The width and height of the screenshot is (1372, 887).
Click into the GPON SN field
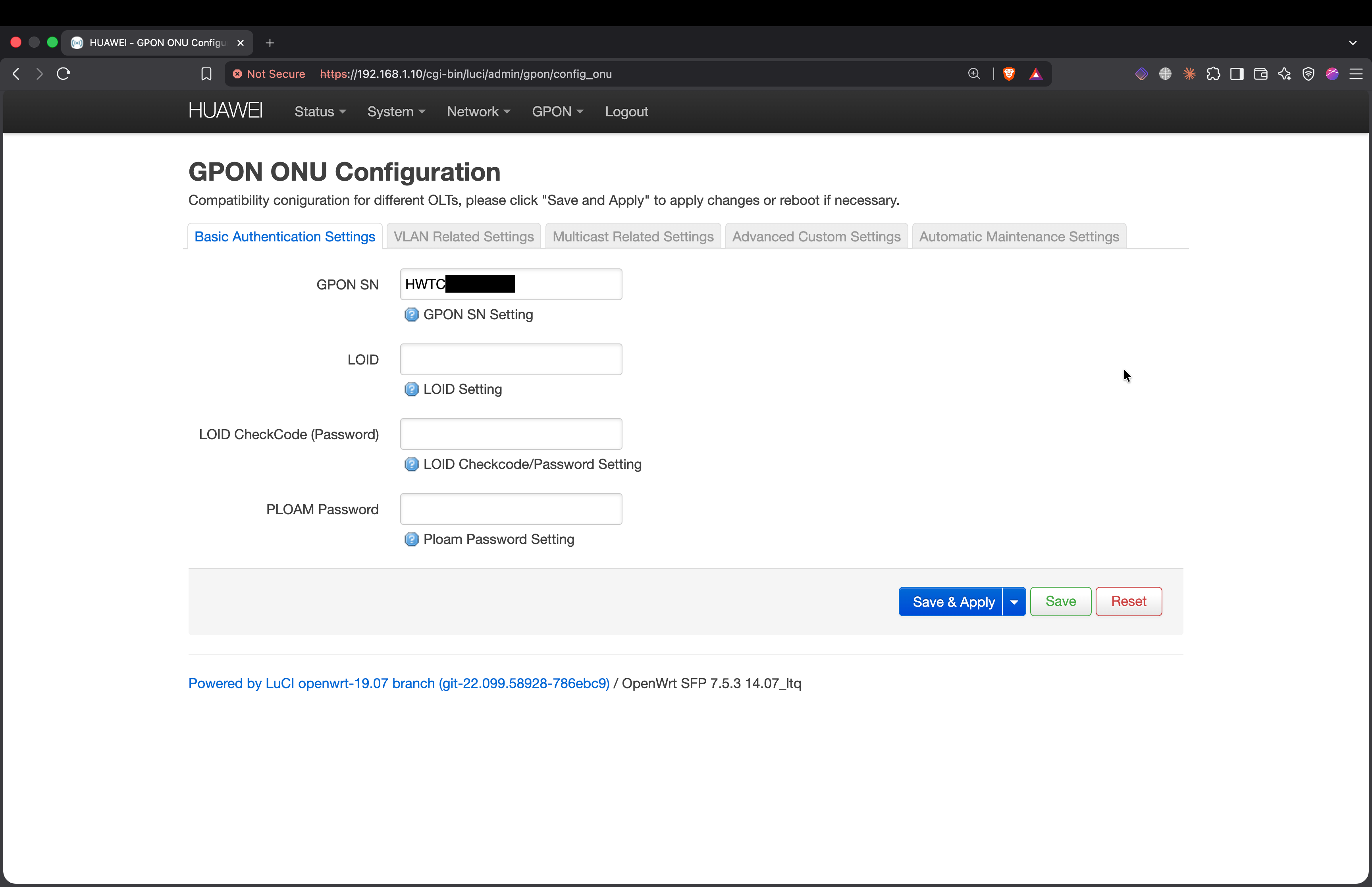(511, 285)
